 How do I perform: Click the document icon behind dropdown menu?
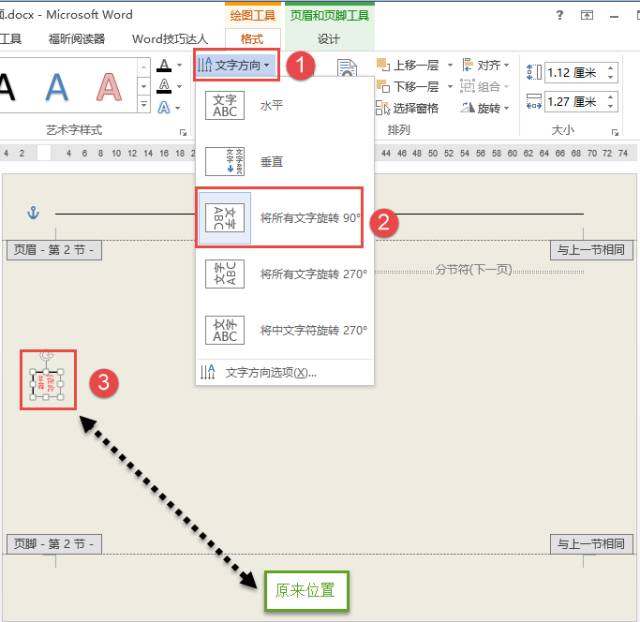tap(347, 67)
